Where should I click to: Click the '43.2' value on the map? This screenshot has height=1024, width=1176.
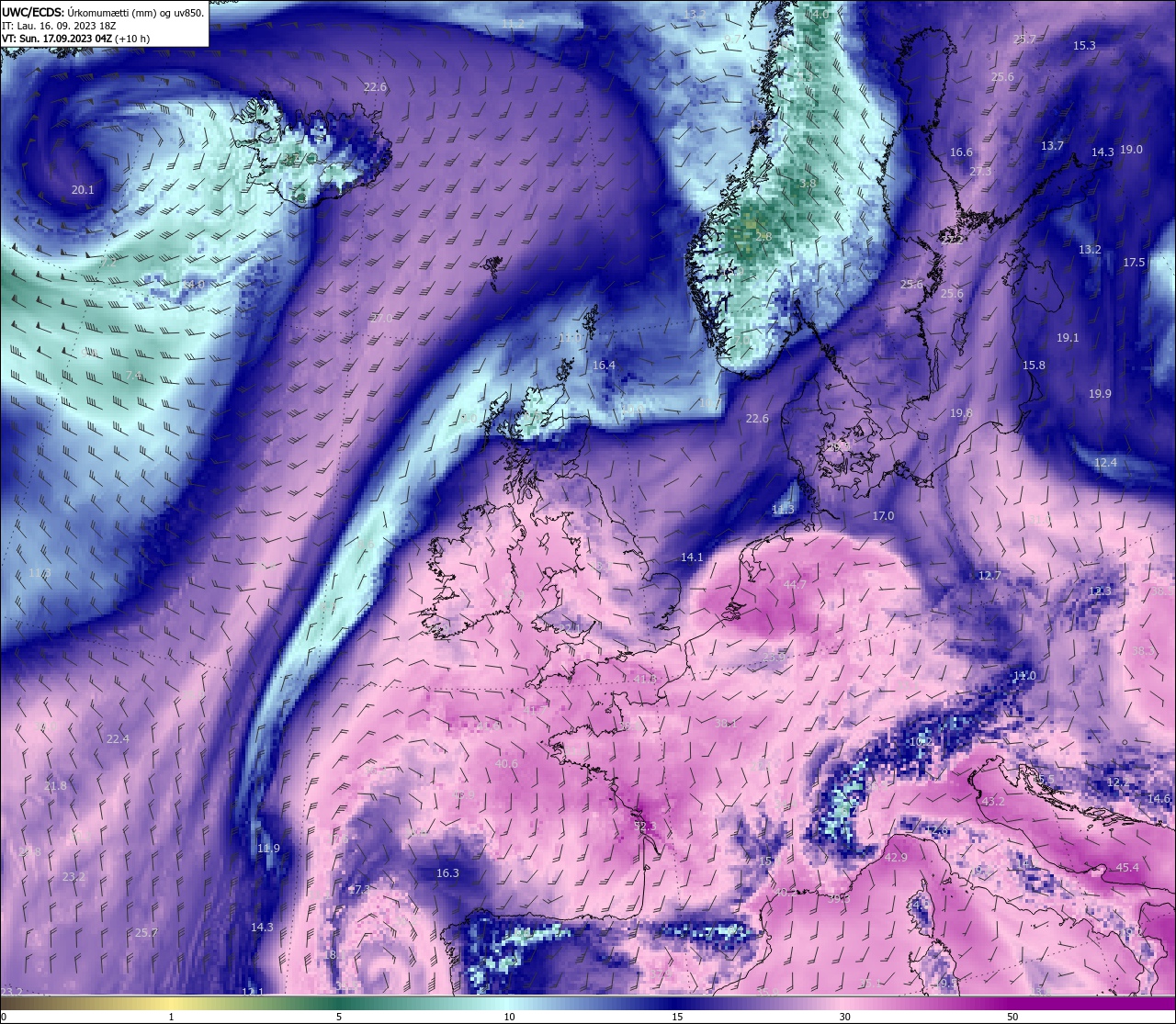click(993, 802)
